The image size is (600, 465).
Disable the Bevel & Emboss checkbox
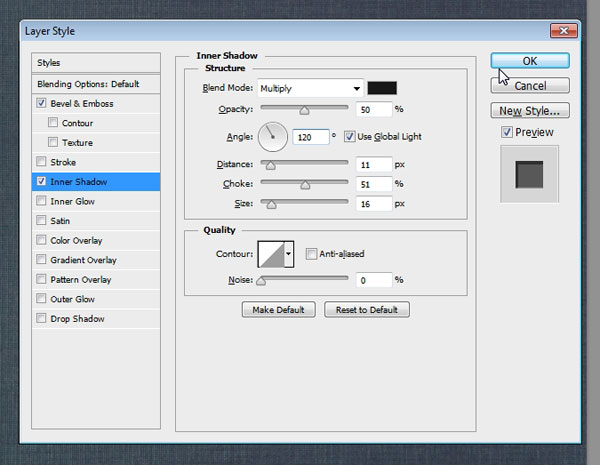point(41,103)
